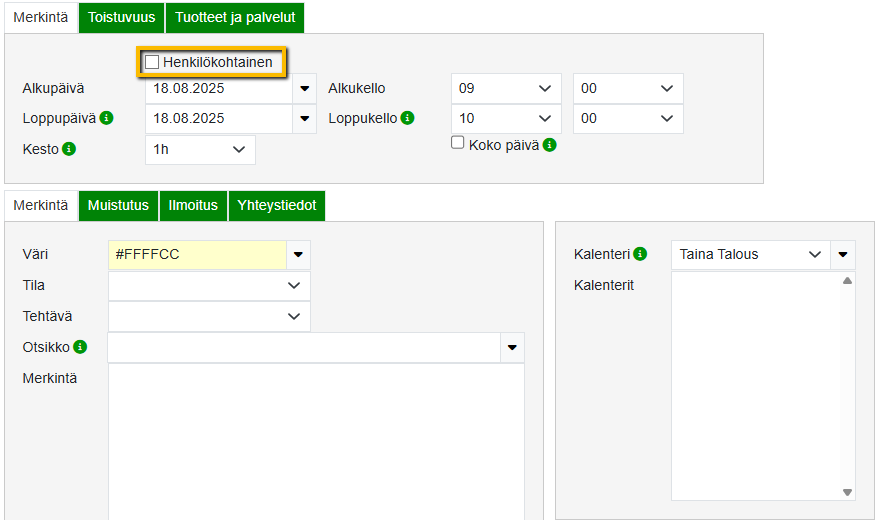Click into the Merkintä text area
The image size is (876, 520).
coord(315,440)
